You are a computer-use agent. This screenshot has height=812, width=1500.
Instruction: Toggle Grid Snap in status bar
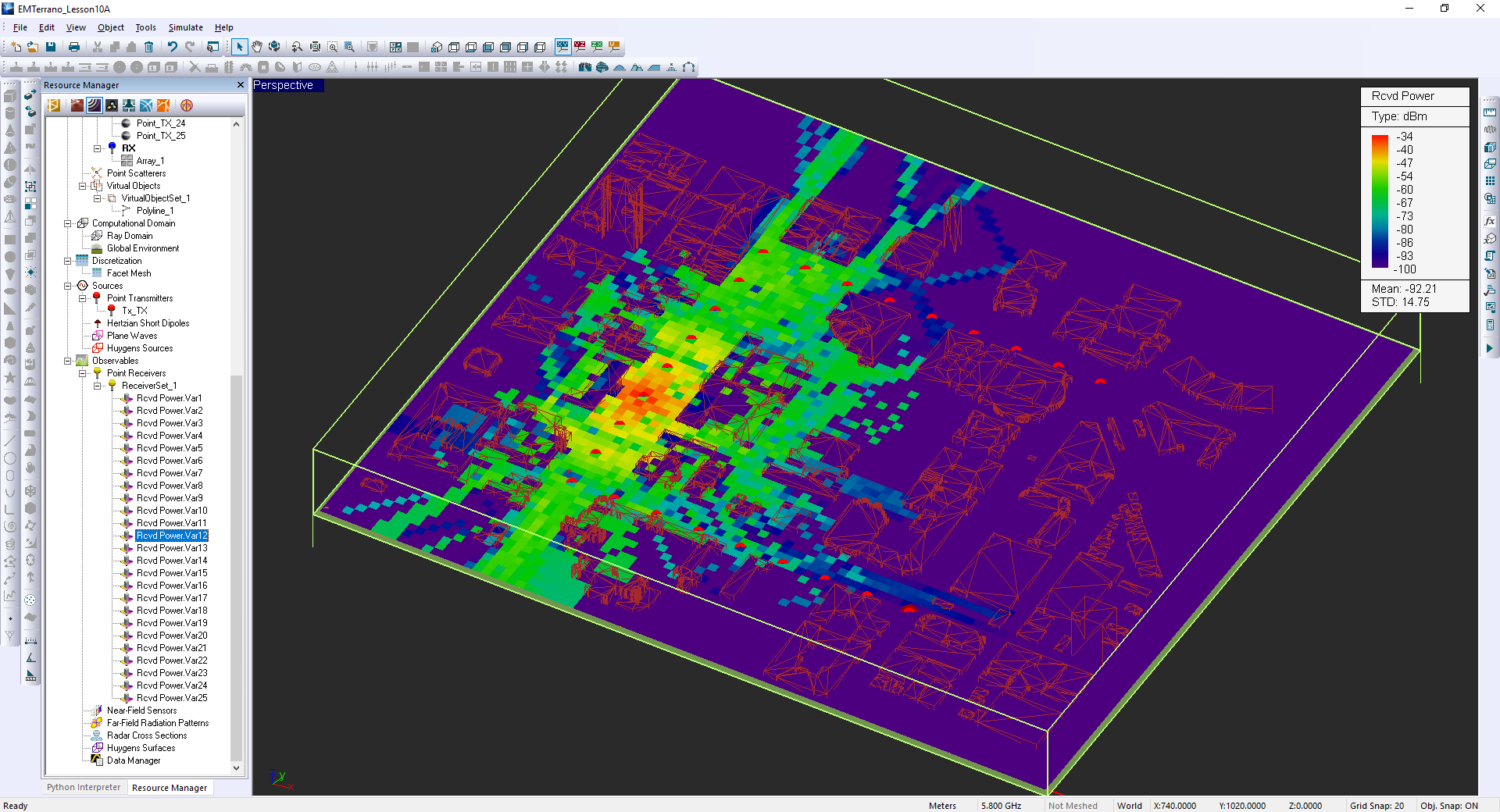[1377, 806]
